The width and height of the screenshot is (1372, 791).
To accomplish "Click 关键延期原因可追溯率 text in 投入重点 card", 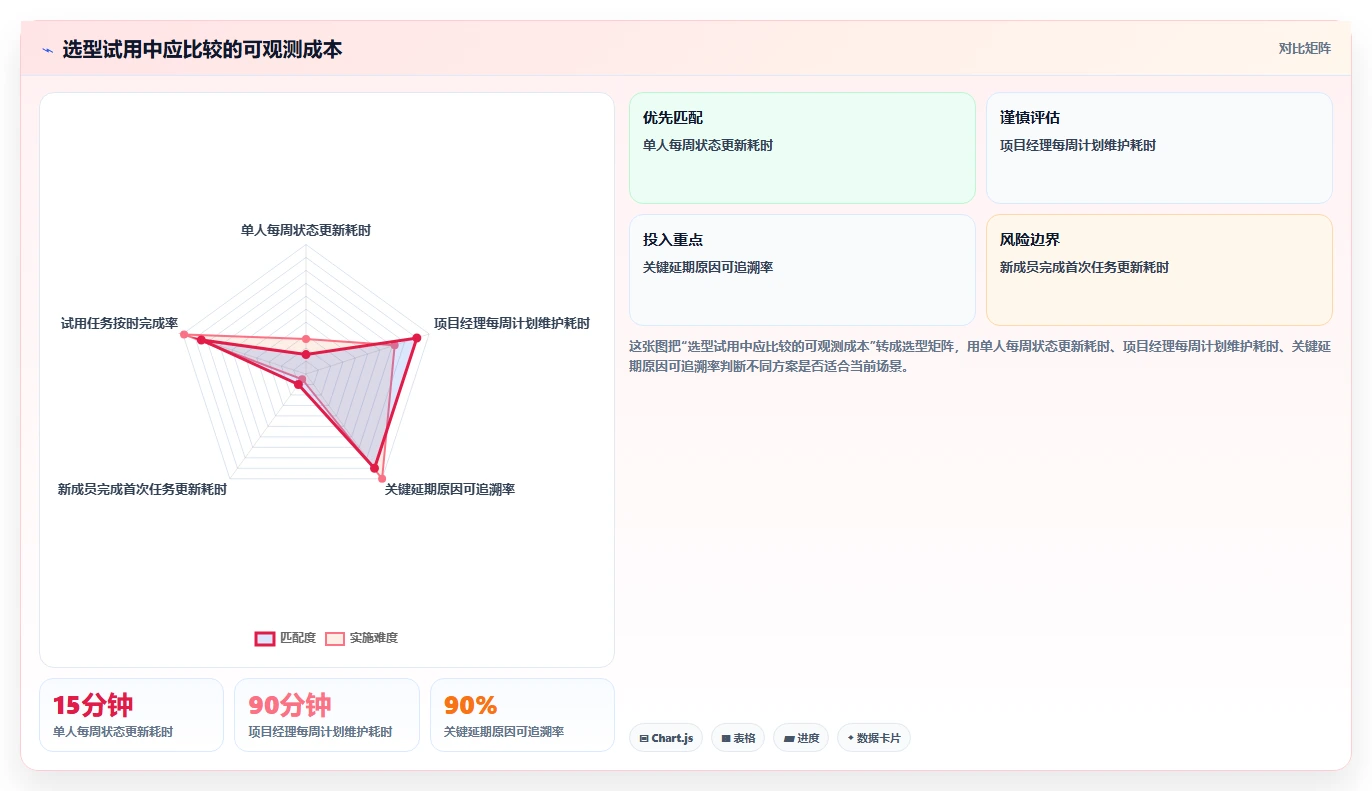I will 708,267.
